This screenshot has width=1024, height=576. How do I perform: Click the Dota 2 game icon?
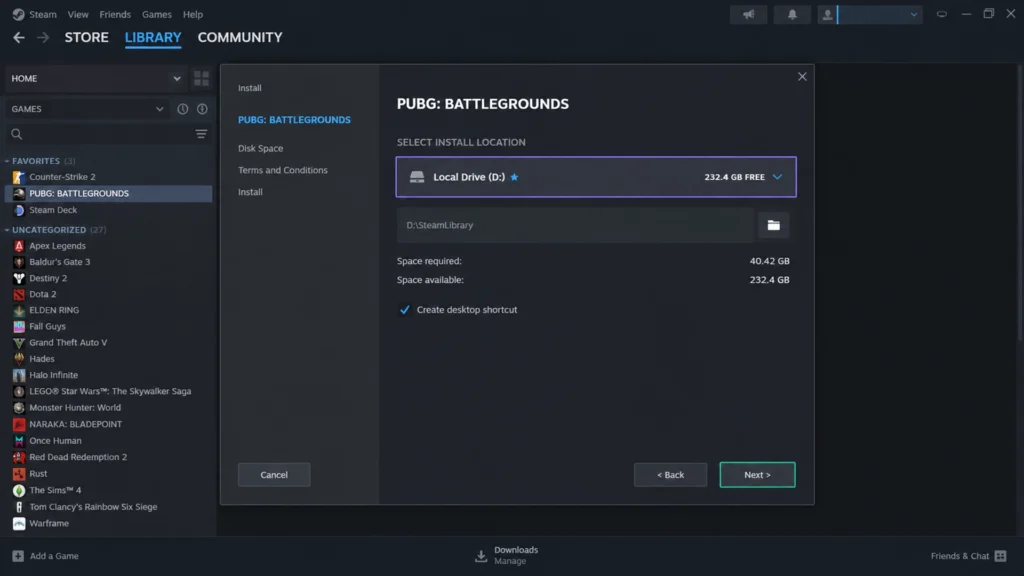pos(19,295)
